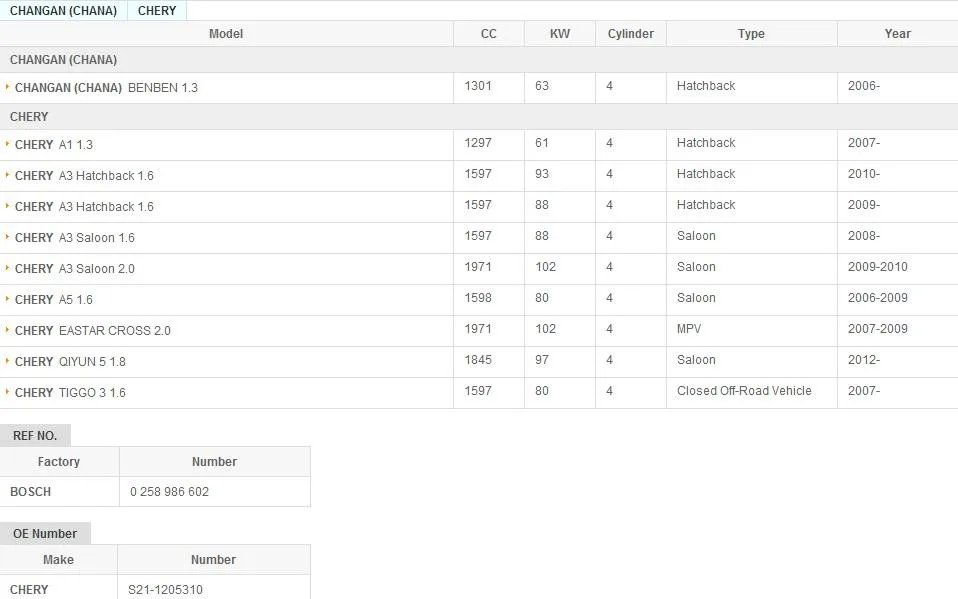Click the Model column header
Viewport: 958px width, 599px height.
(x=226, y=34)
